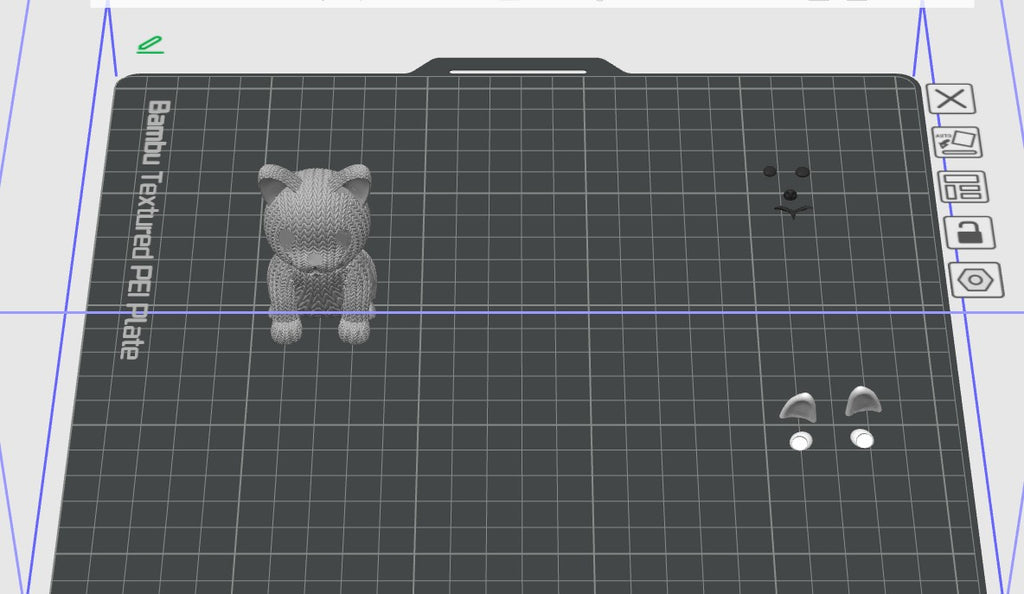Viewport: 1024px width, 594px height.
Task: Select the black nose piece
Action: (790, 195)
